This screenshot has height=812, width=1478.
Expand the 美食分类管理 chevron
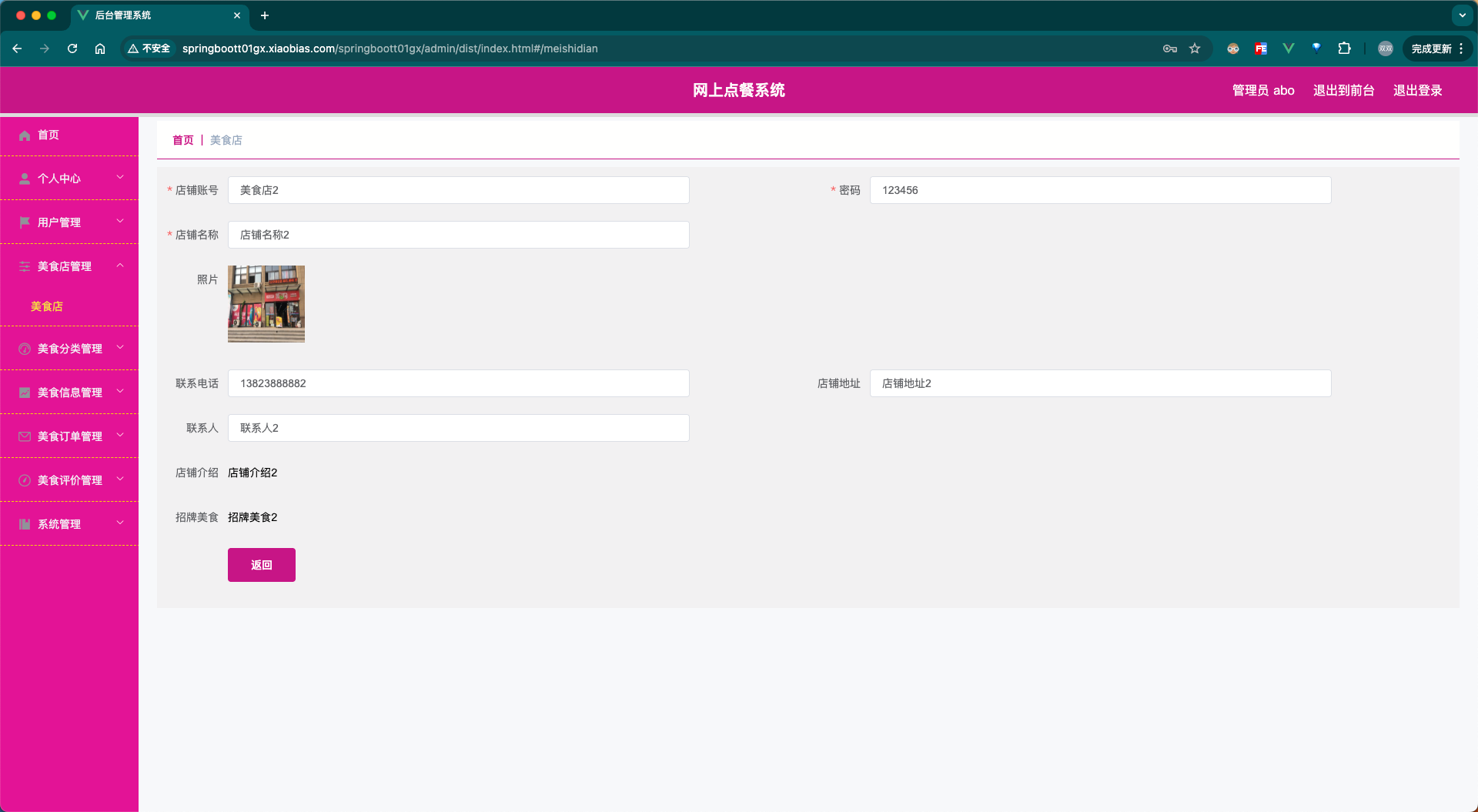[x=120, y=348]
